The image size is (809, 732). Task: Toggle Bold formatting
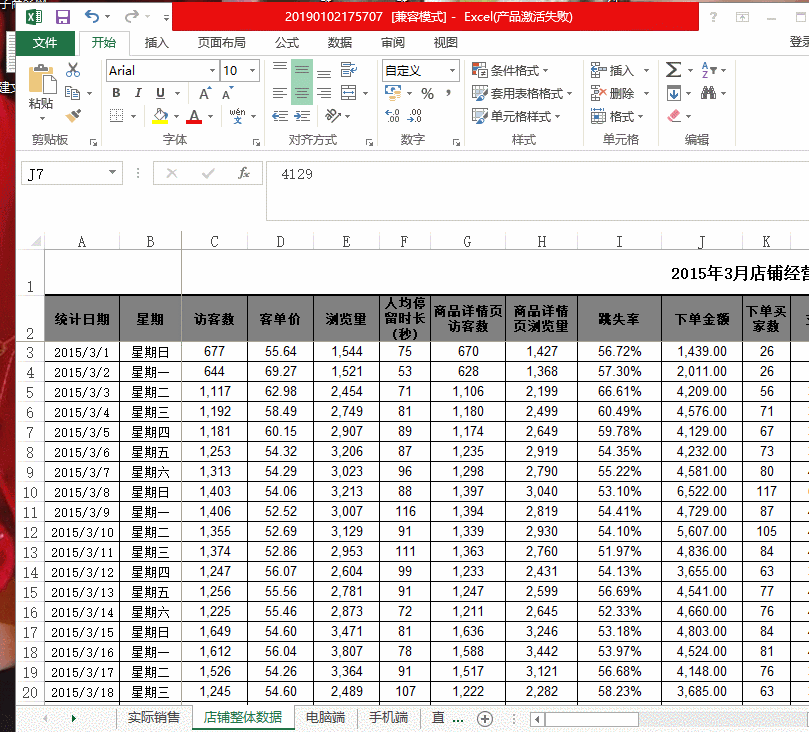(117, 93)
